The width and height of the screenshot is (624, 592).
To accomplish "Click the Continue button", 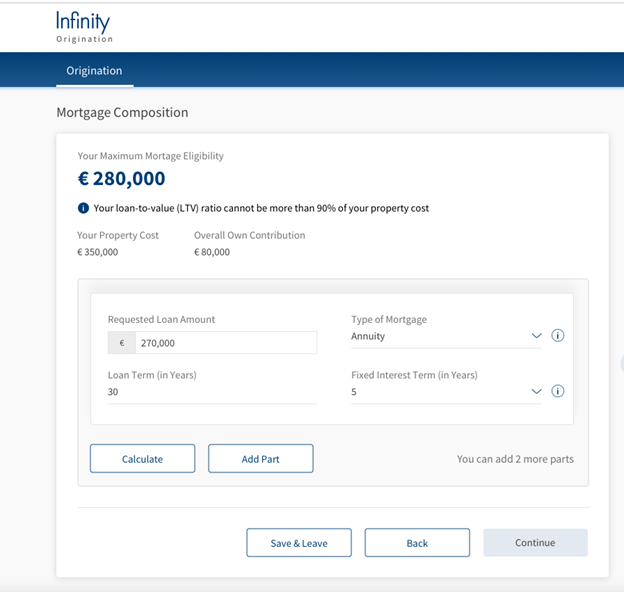I will (x=535, y=543).
